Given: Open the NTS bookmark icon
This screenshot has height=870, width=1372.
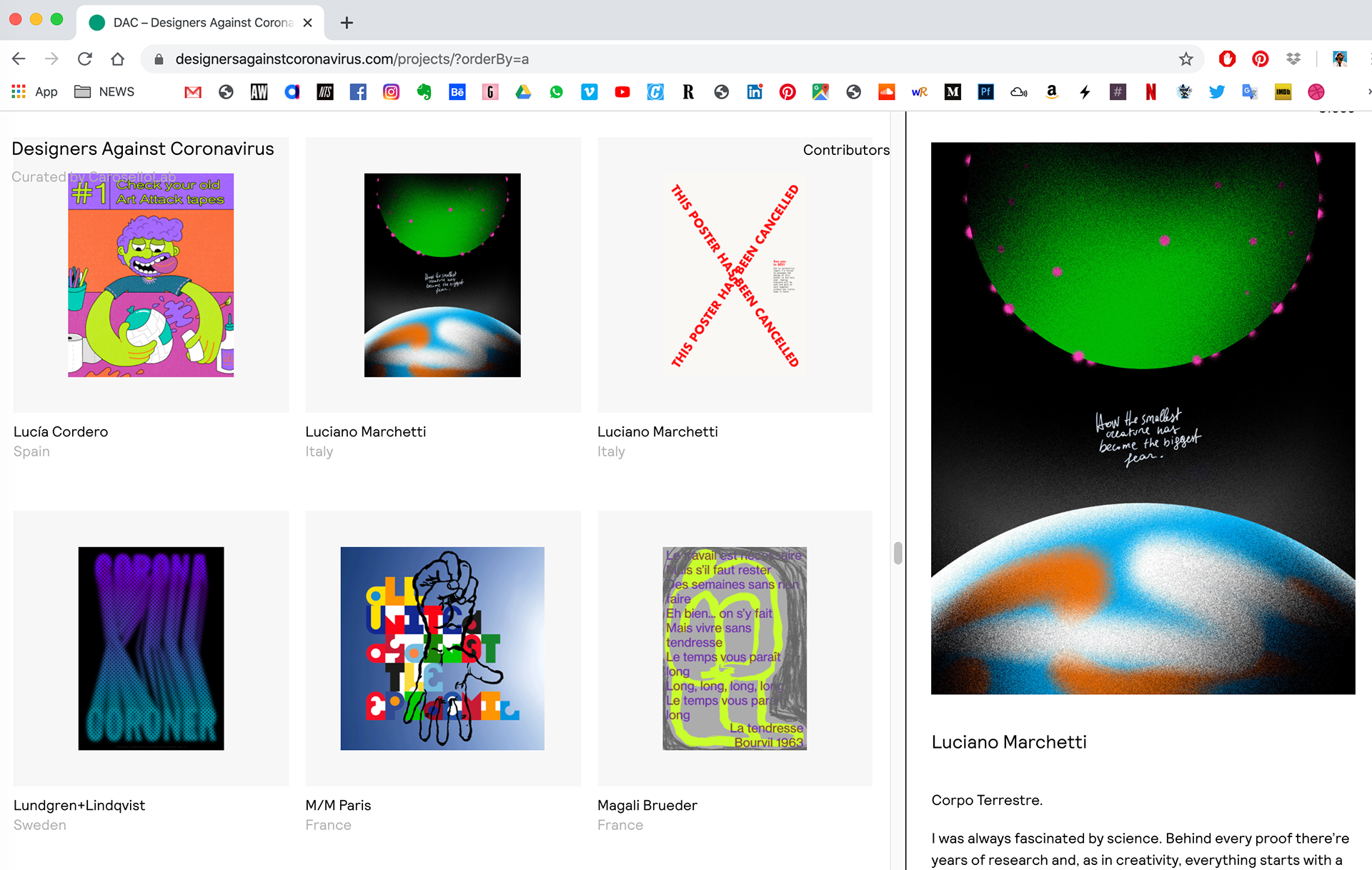Looking at the screenshot, I should coord(325,92).
